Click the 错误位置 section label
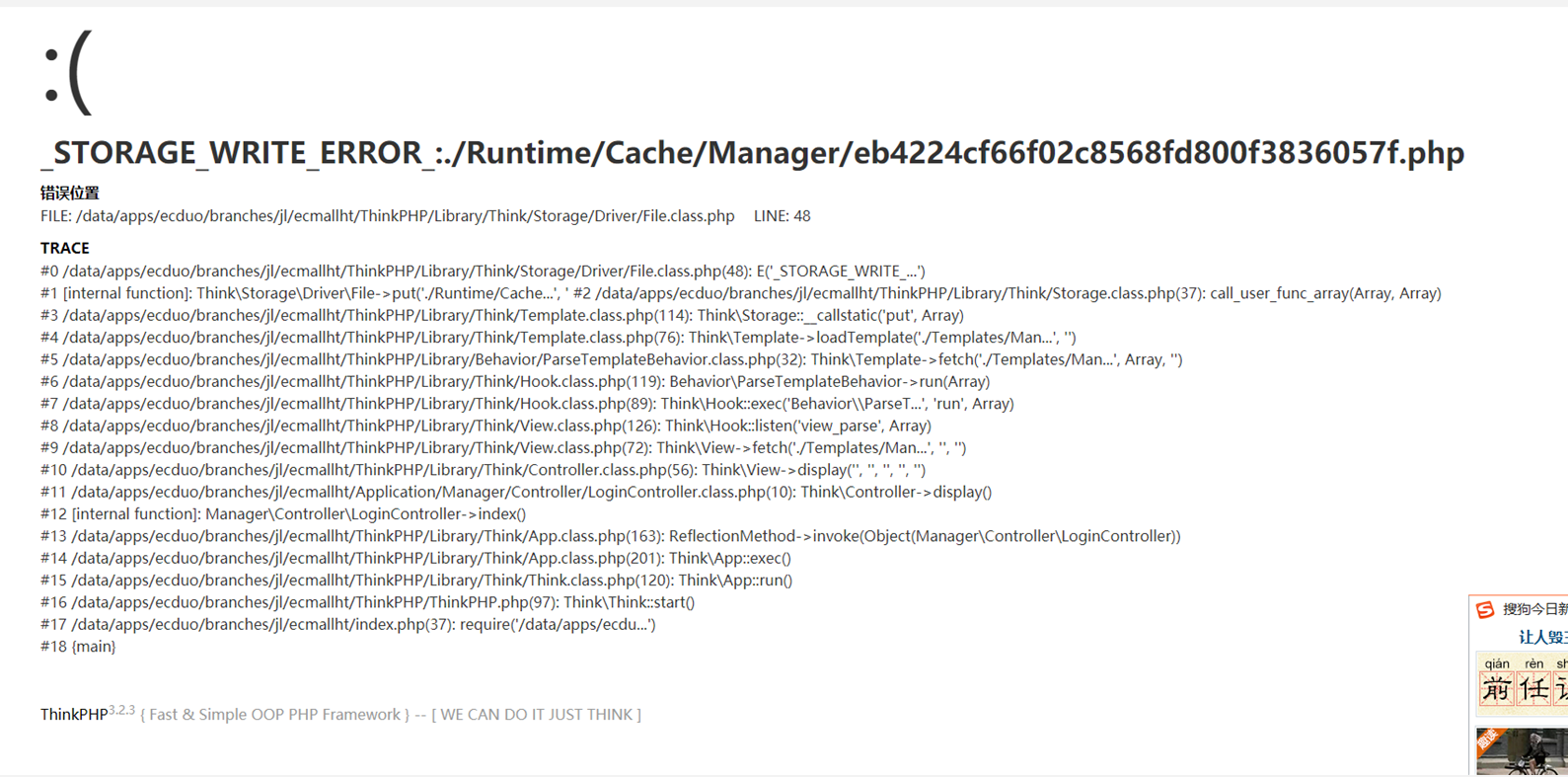Image resolution: width=1568 pixels, height=777 pixels. [x=69, y=193]
